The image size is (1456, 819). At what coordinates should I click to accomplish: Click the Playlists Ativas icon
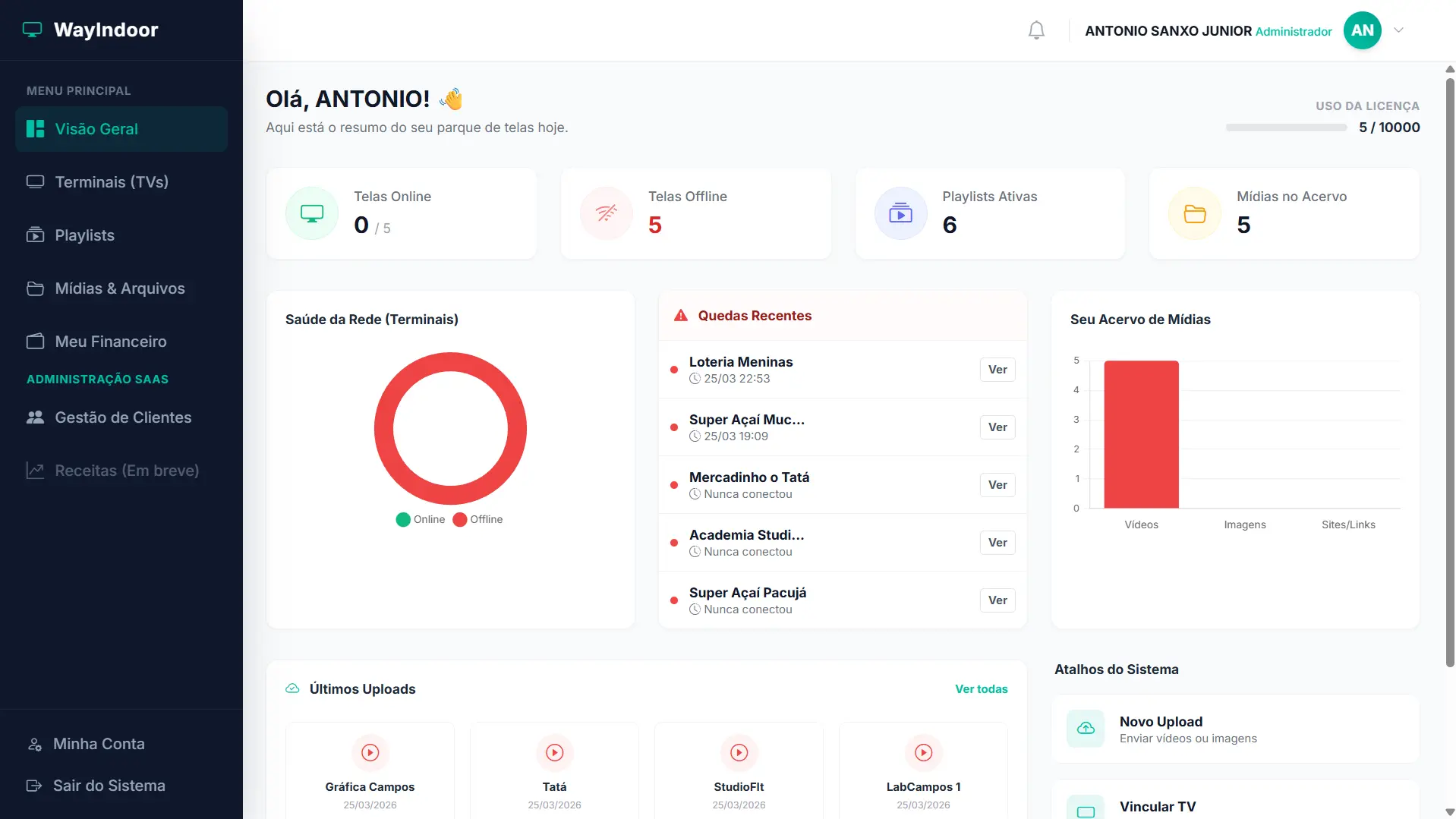point(900,213)
